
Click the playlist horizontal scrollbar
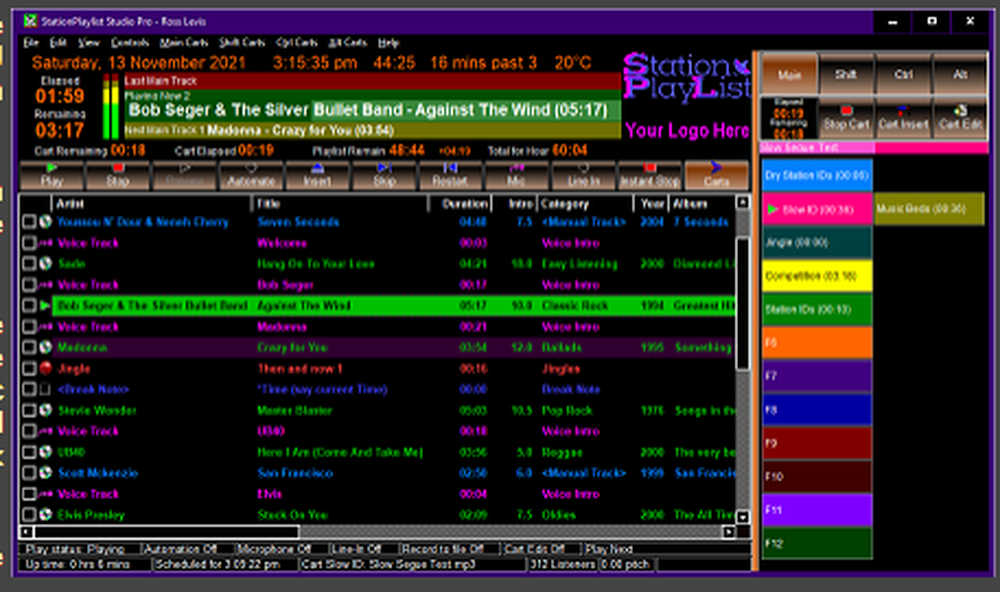[378, 531]
